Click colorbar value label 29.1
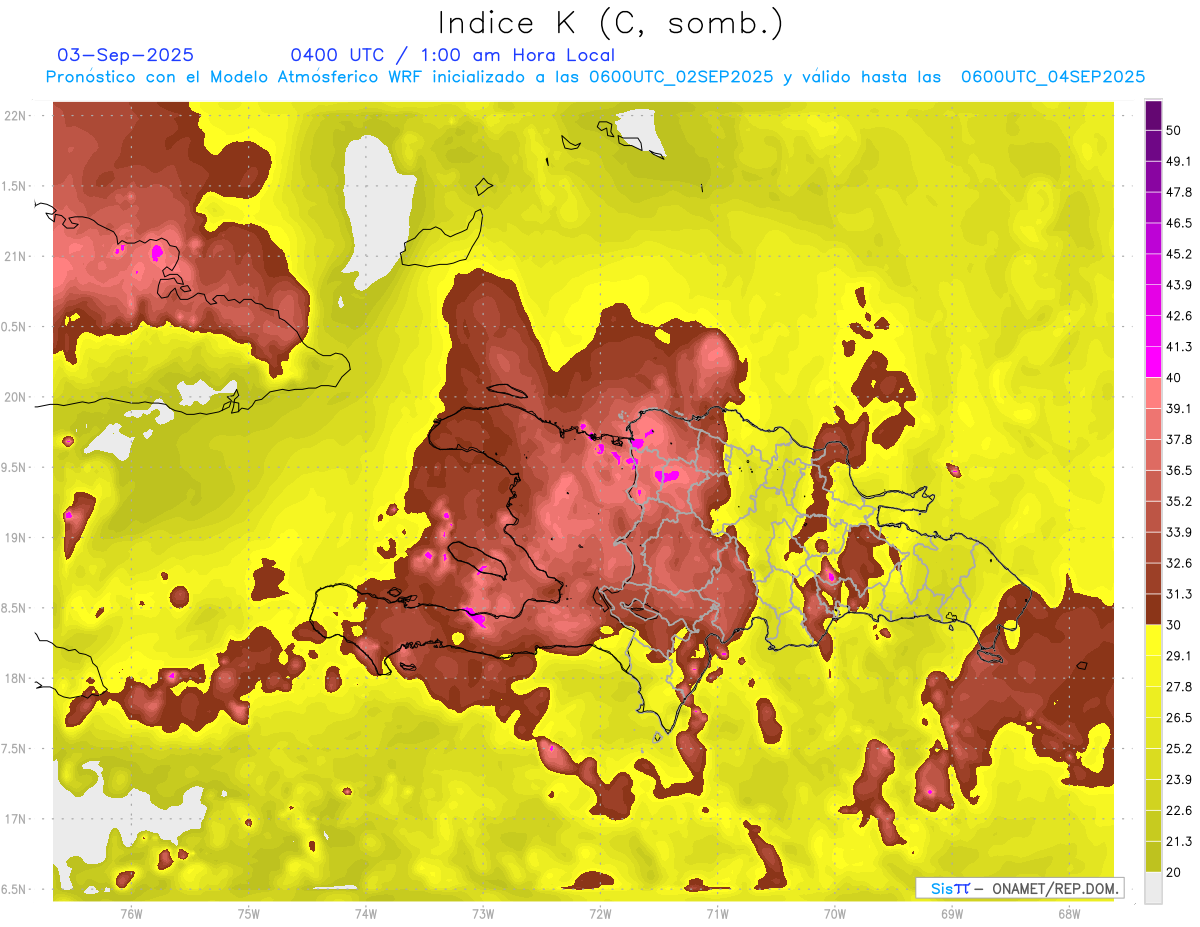Screen dimensions: 1200x927 (x=1179, y=655)
